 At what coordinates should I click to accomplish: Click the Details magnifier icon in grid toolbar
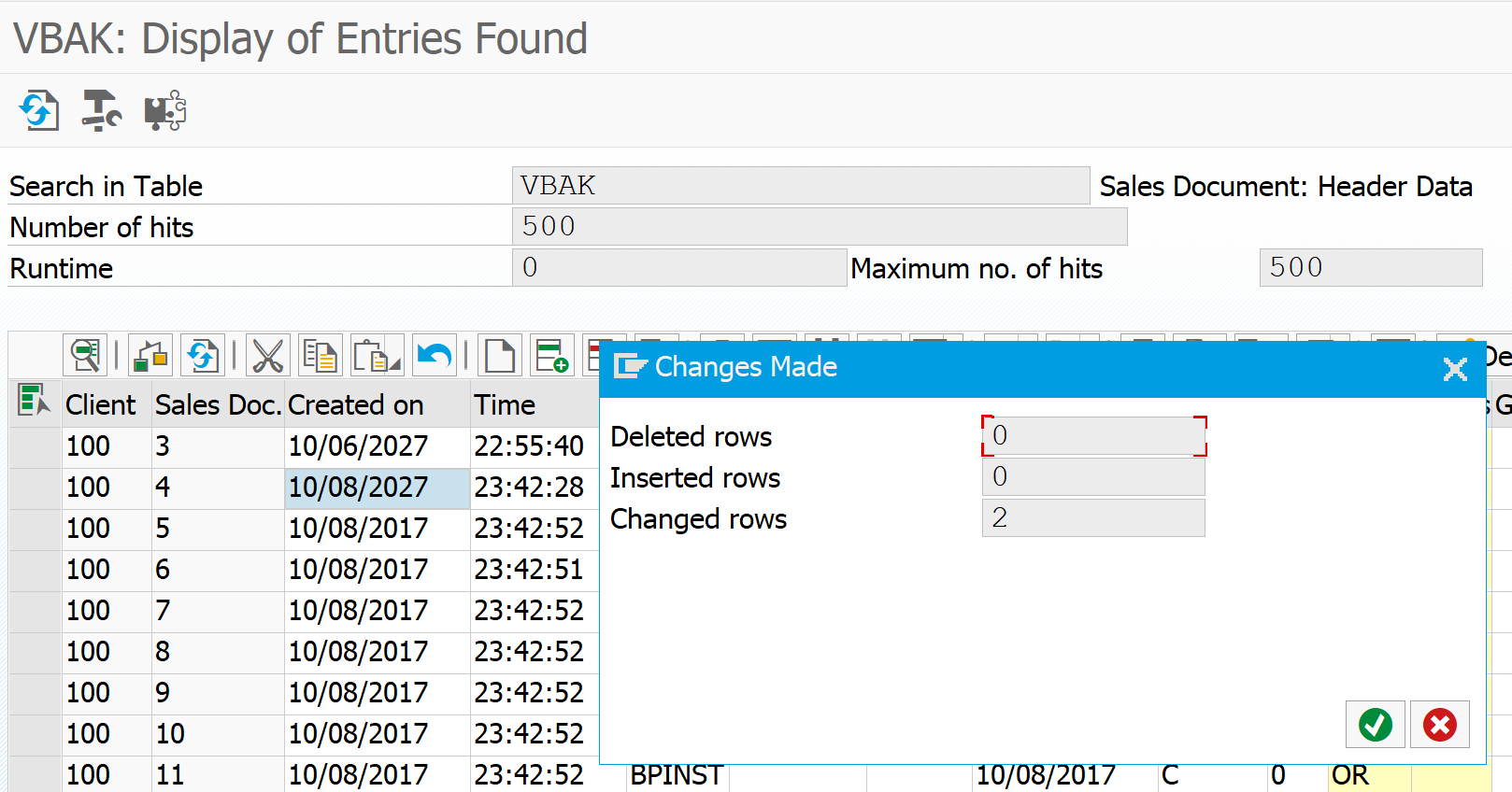[85, 356]
